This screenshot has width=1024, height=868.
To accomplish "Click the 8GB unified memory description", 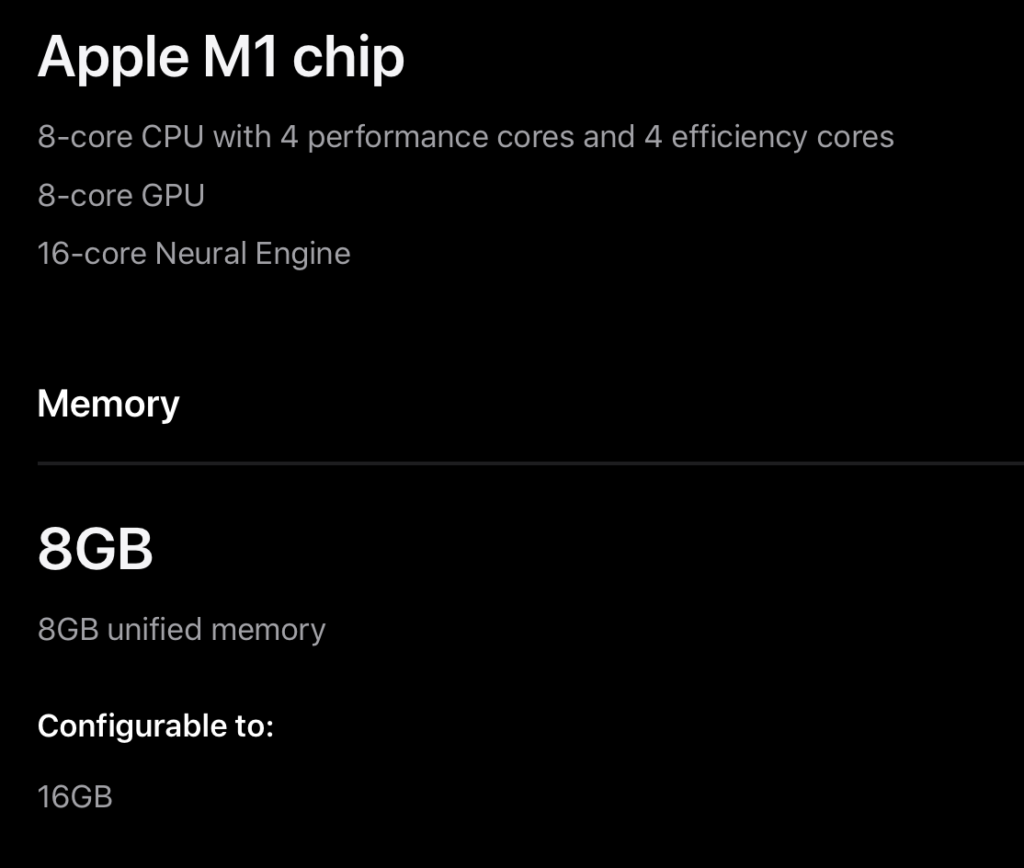I will click(182, 630).
